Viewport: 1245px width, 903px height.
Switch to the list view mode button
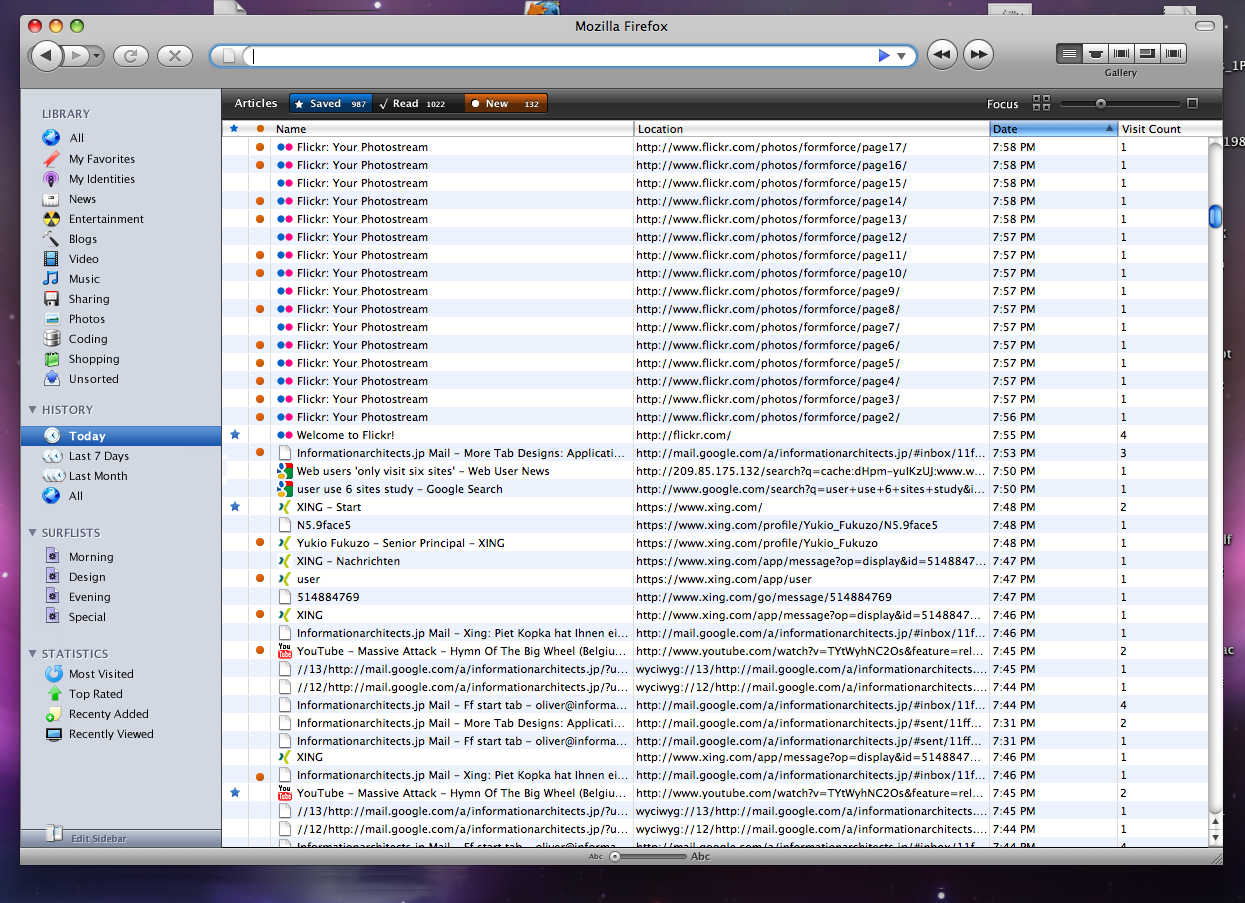coord(1070,53)
